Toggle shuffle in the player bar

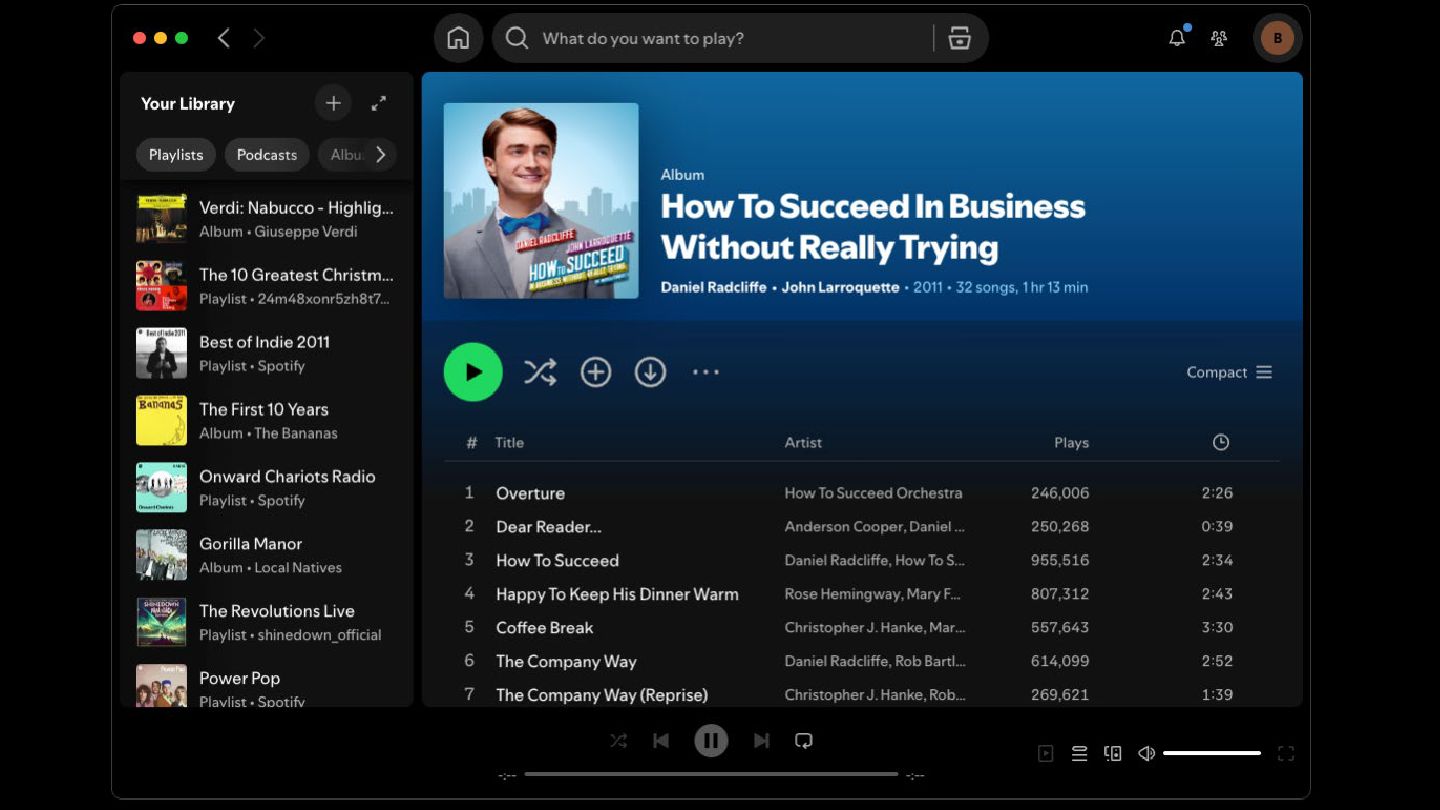(619, 741)
